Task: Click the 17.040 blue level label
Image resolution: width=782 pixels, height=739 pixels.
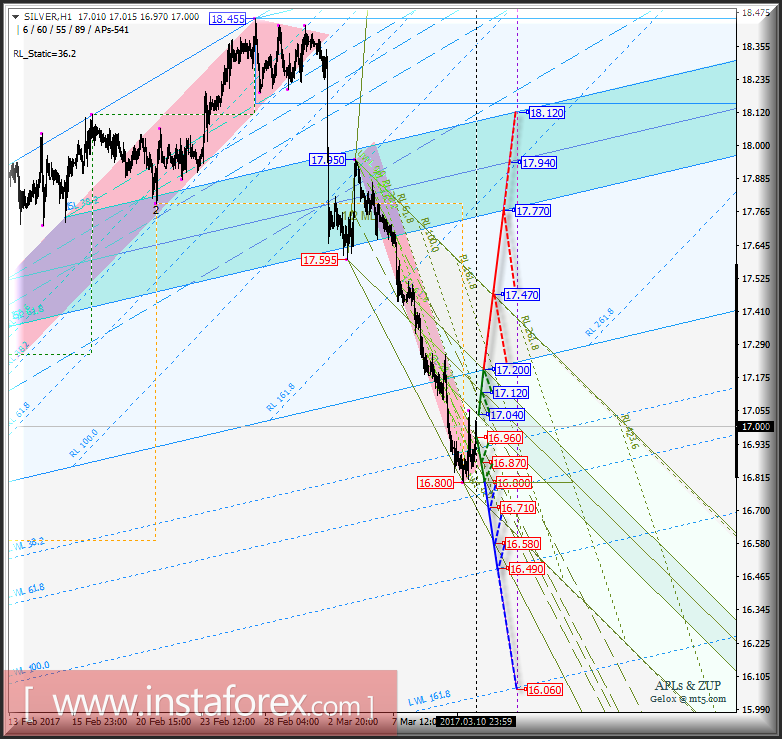Action: [x=507, y=415]
